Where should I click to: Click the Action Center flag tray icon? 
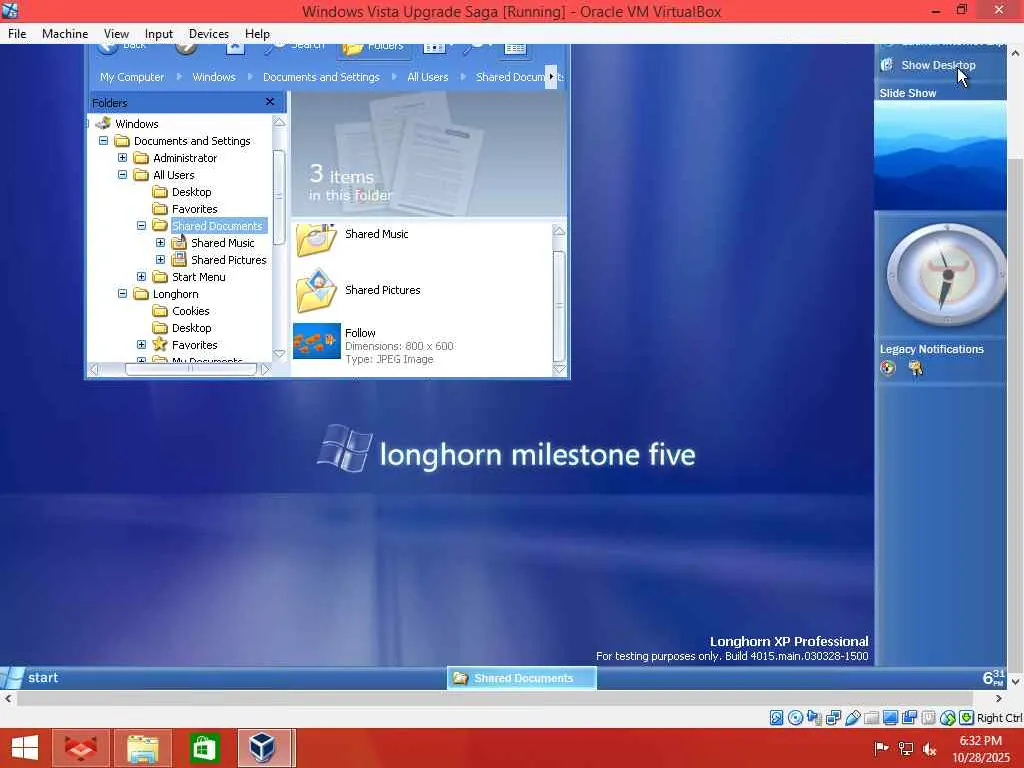point(881,748)
